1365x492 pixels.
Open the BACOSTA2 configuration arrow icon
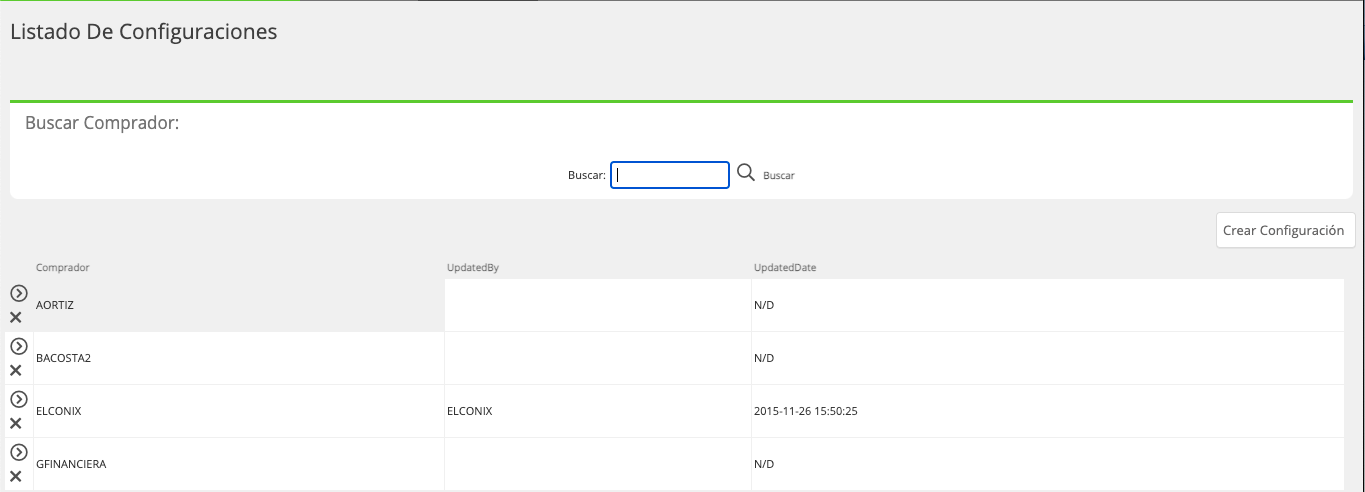18,346
